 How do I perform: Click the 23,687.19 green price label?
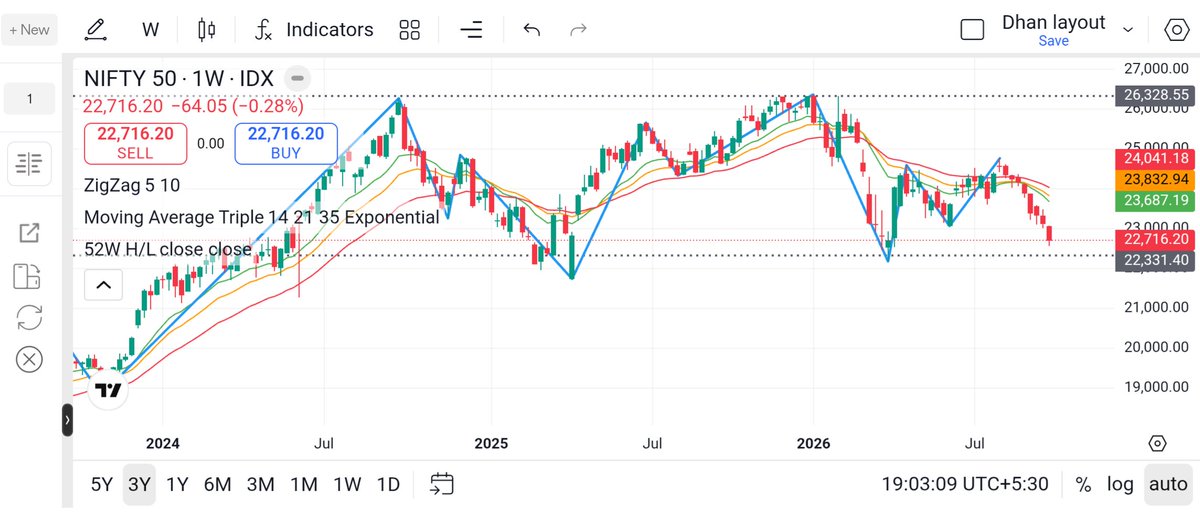point(1156,200)
